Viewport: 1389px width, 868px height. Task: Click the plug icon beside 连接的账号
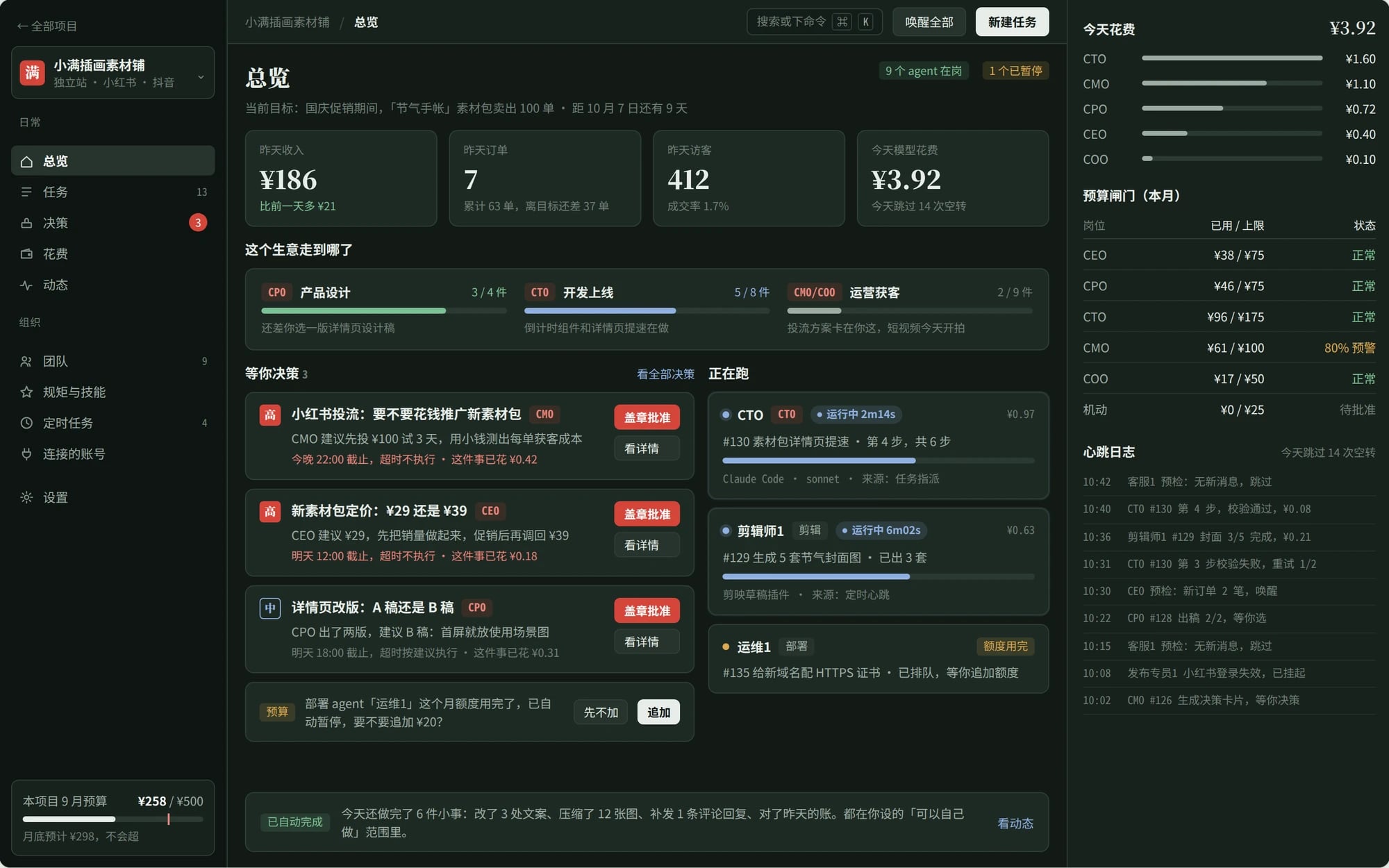pos(26,454)
